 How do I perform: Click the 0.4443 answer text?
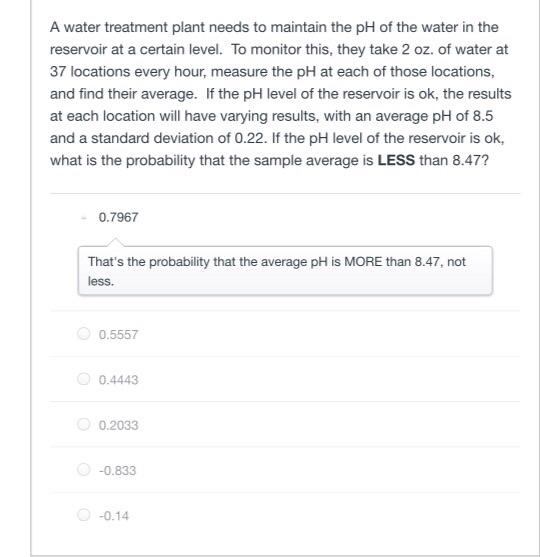pyautogui.click(x=118, y=380)
